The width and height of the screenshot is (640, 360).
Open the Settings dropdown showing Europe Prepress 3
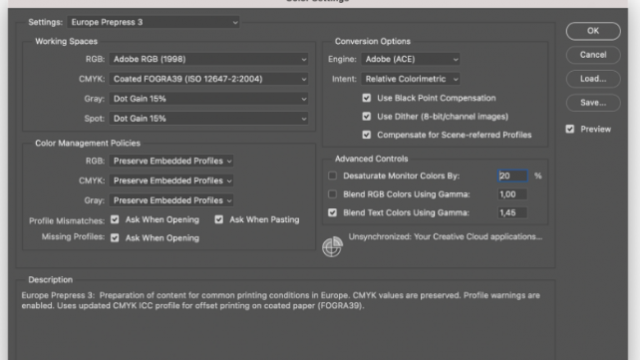point(153,22)
